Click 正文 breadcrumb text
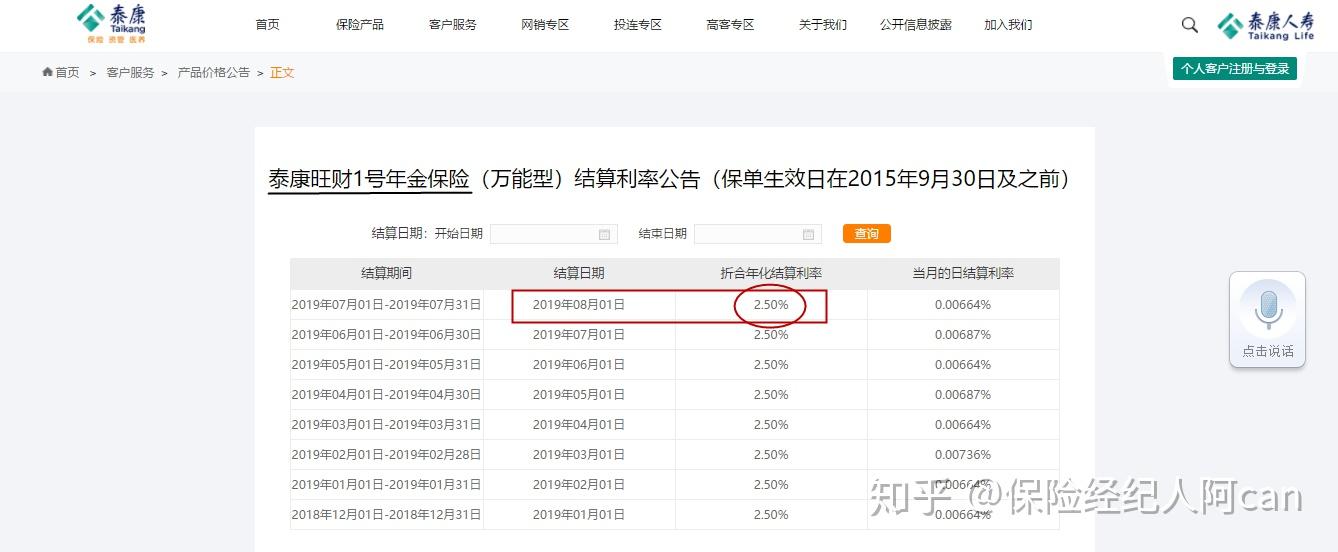Viewport: 1338px width, 552px height. [282, 73]
